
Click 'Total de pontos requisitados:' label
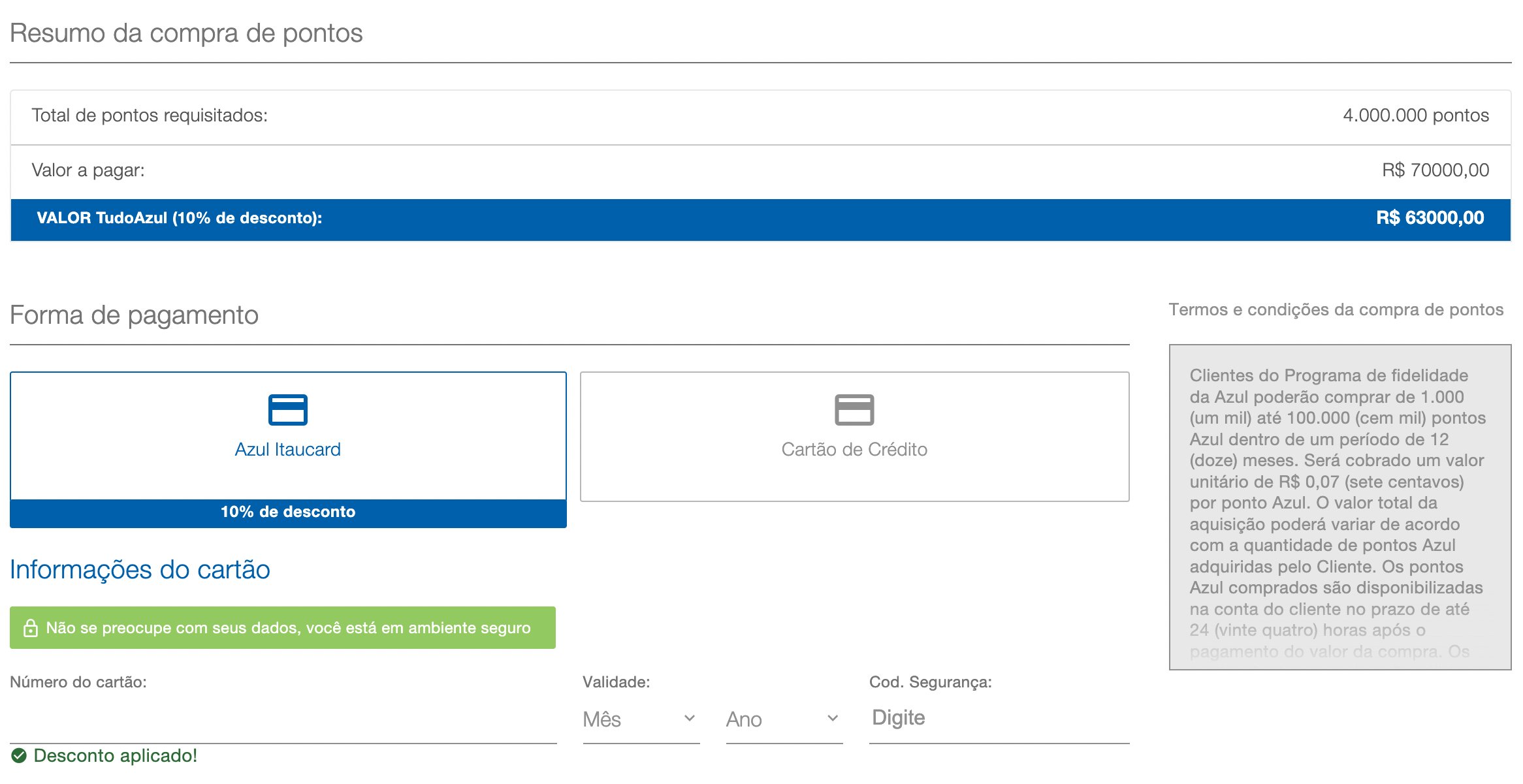coord(150,116)
